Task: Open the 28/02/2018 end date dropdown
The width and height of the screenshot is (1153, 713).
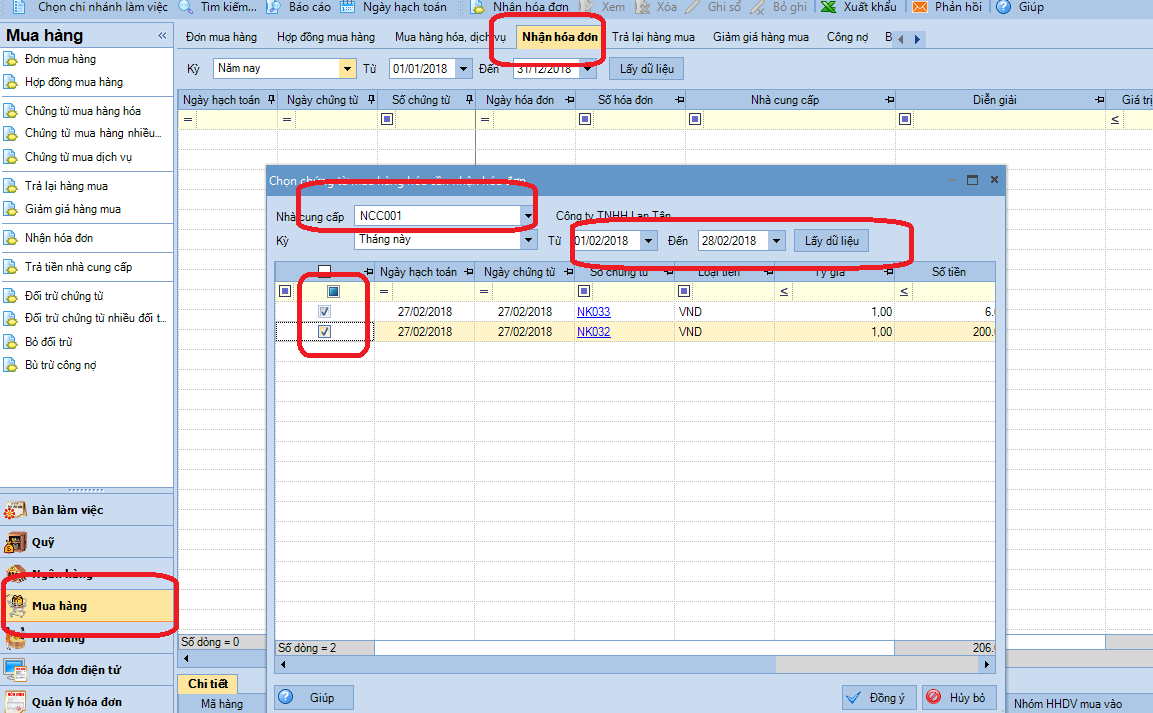Action: pos(777,240)
